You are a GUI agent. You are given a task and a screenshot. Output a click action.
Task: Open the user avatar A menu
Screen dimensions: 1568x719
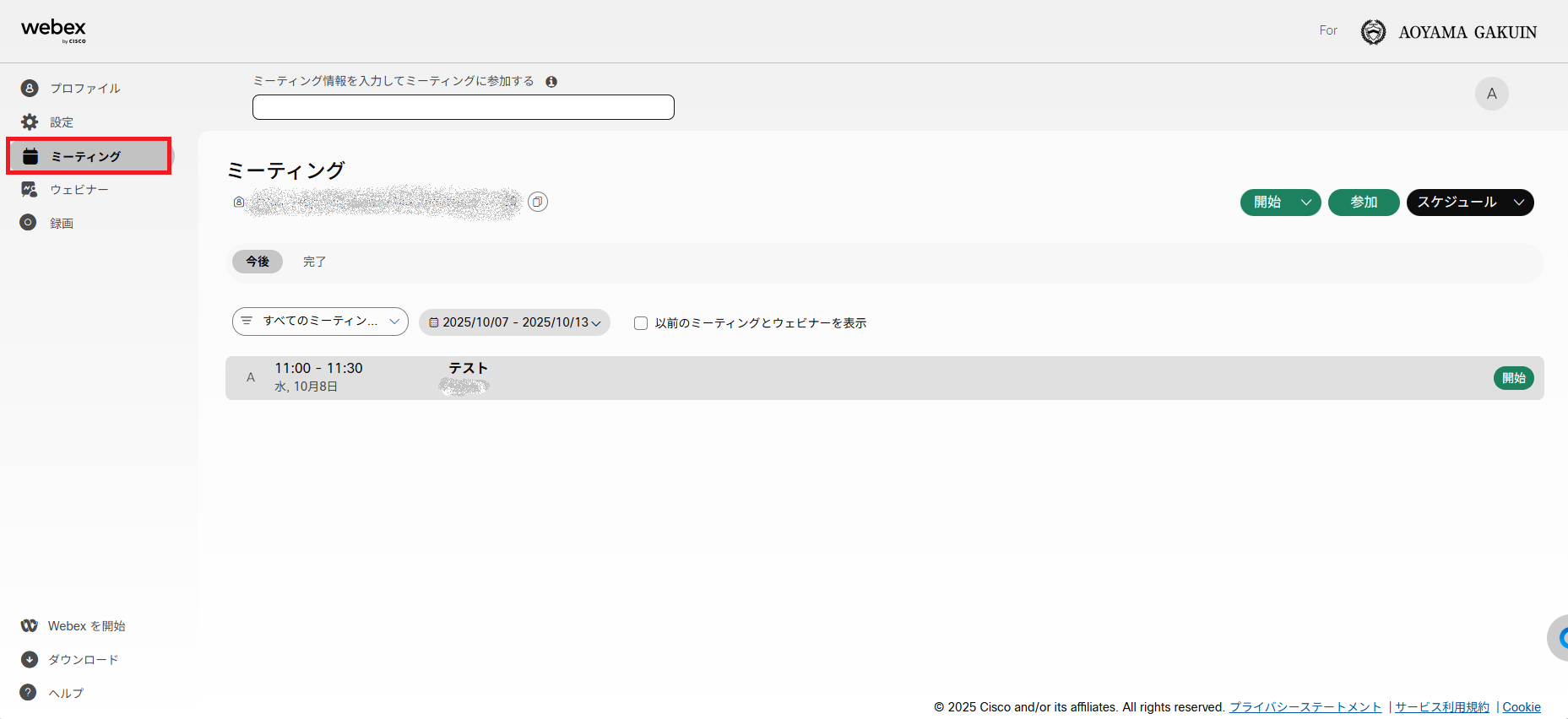point(1492,94)
